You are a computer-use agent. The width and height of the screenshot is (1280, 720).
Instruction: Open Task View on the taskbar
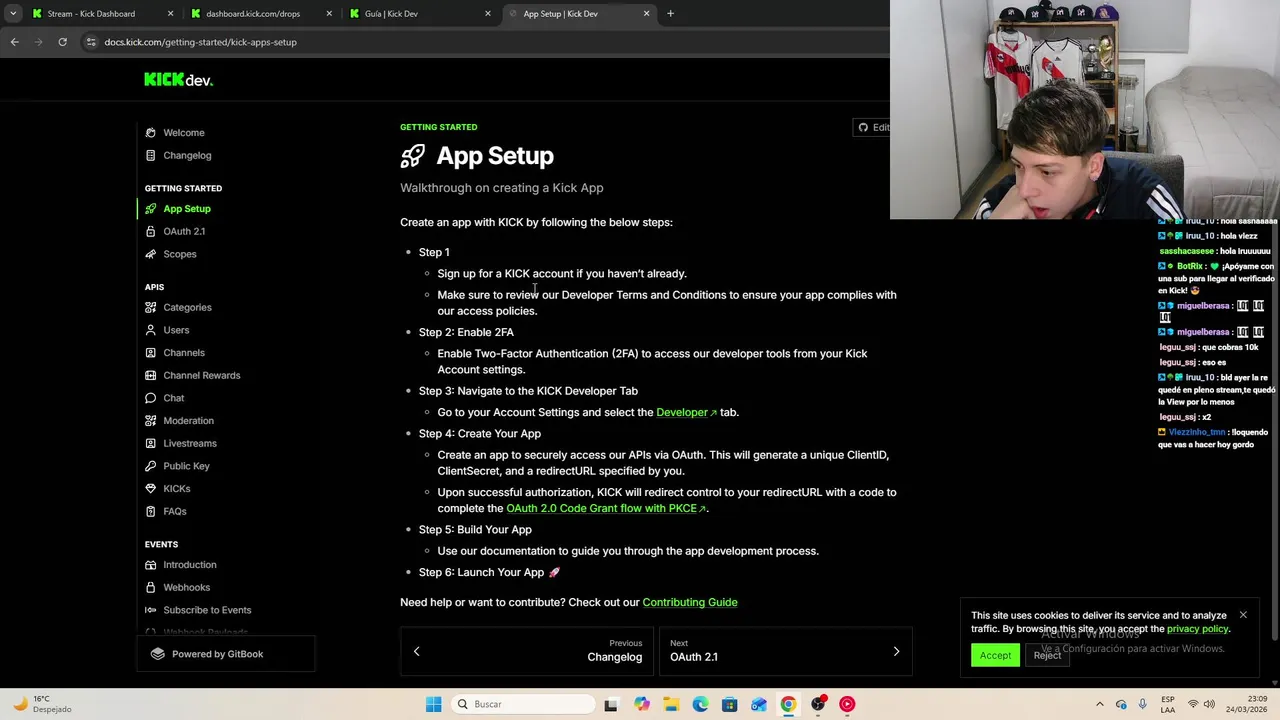click(611, 704)
